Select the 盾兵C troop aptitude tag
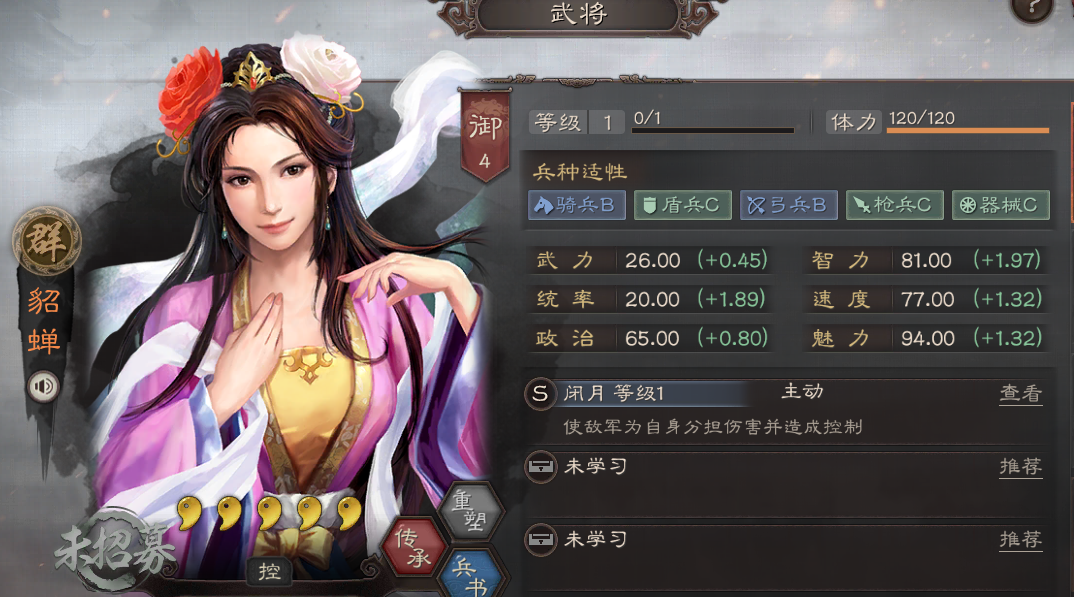The height and width of the screenshot is (597, 1074). pyautogui.click(x=683, y=205)
